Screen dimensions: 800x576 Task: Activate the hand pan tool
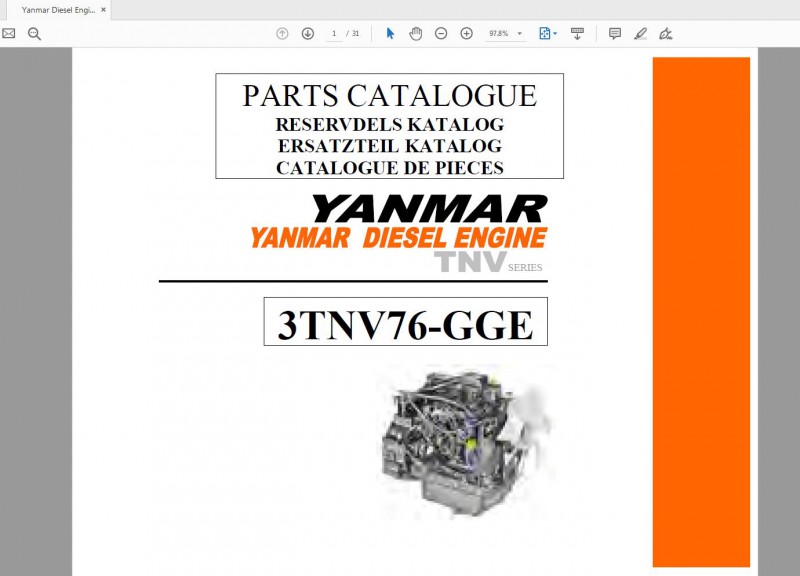pyautogui.click(x=416, y=34)
